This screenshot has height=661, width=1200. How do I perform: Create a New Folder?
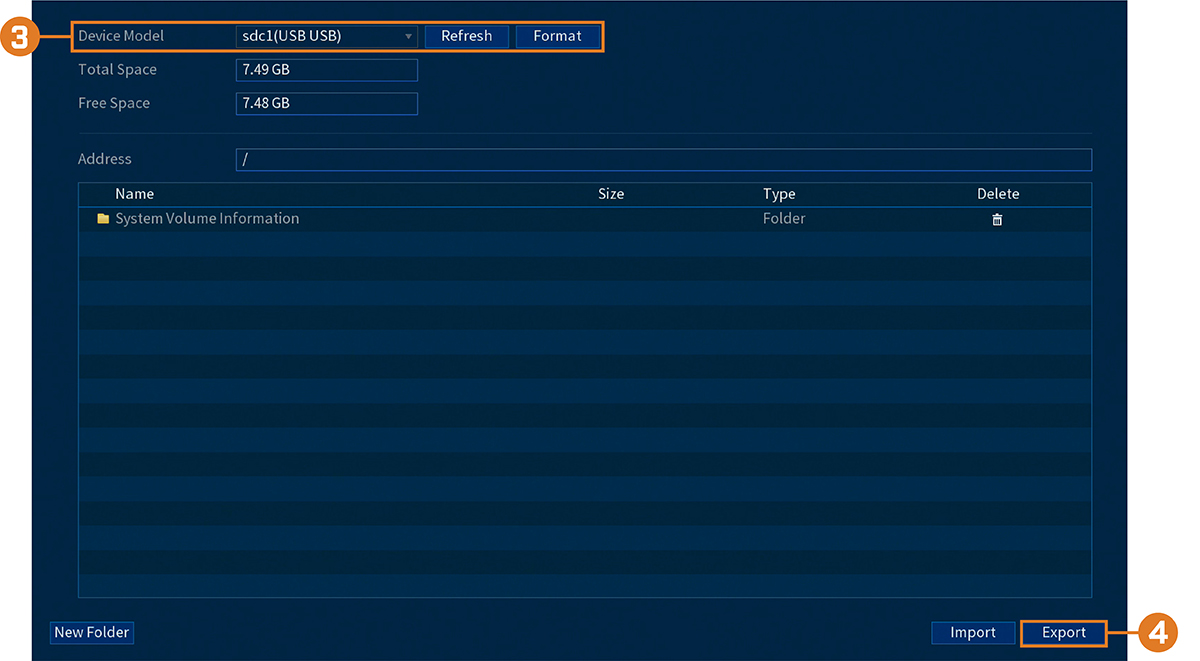pos(91,632)
